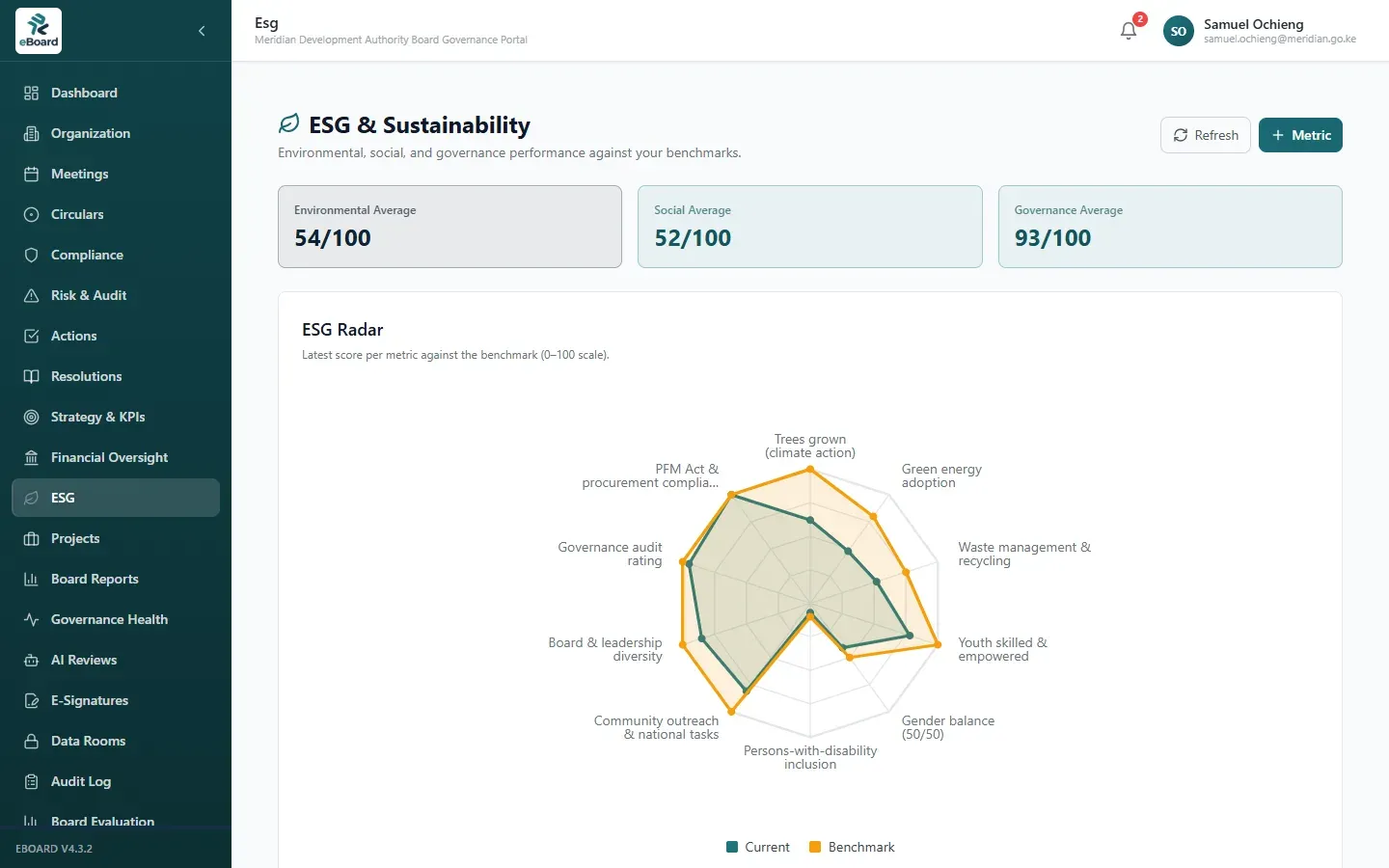Click the Compliance shield icon
Screen dimensions: 1389x868
pyautogui.click(x=31, y=255)
